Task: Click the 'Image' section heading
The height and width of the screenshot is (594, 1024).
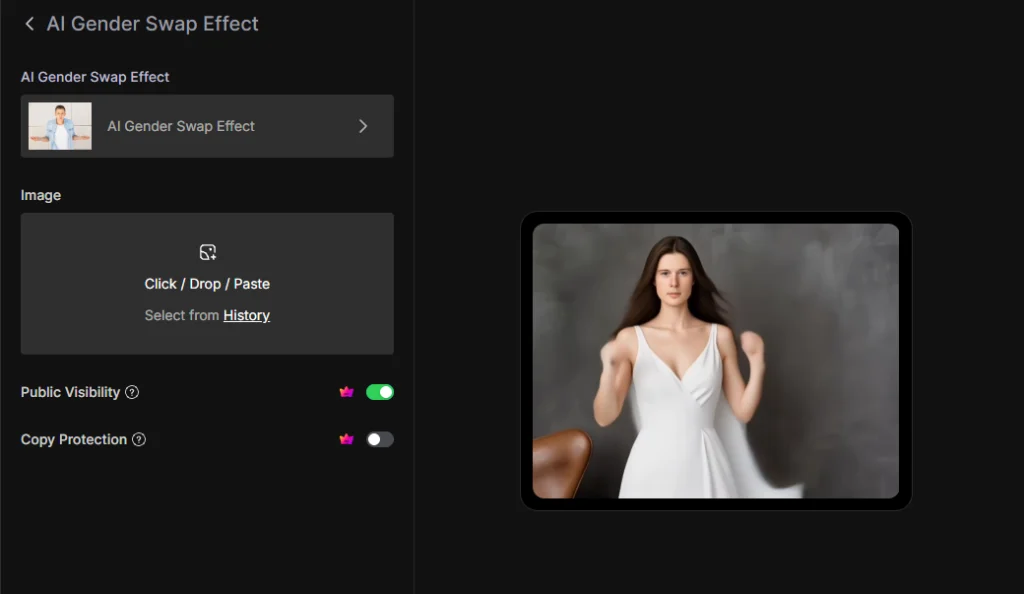Action: click(x=41, y=195)
